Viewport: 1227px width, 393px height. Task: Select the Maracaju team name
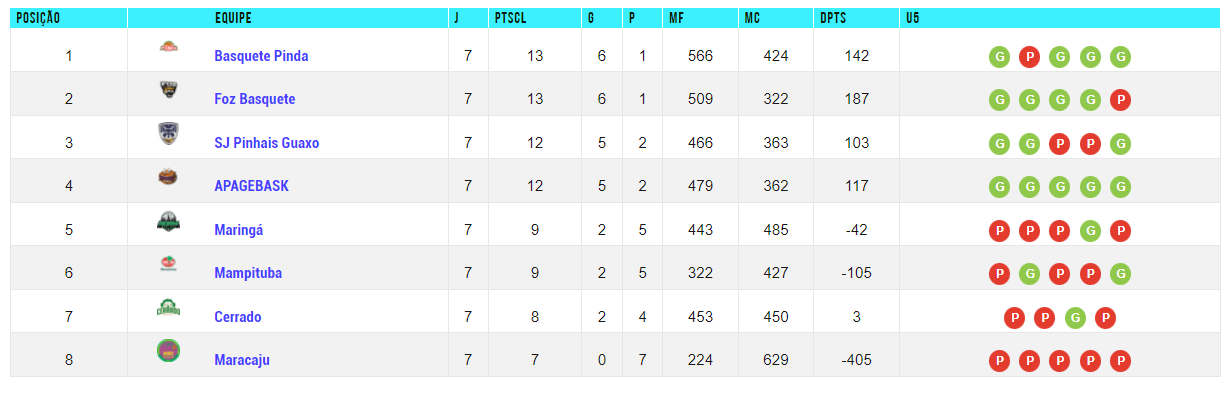242,360
